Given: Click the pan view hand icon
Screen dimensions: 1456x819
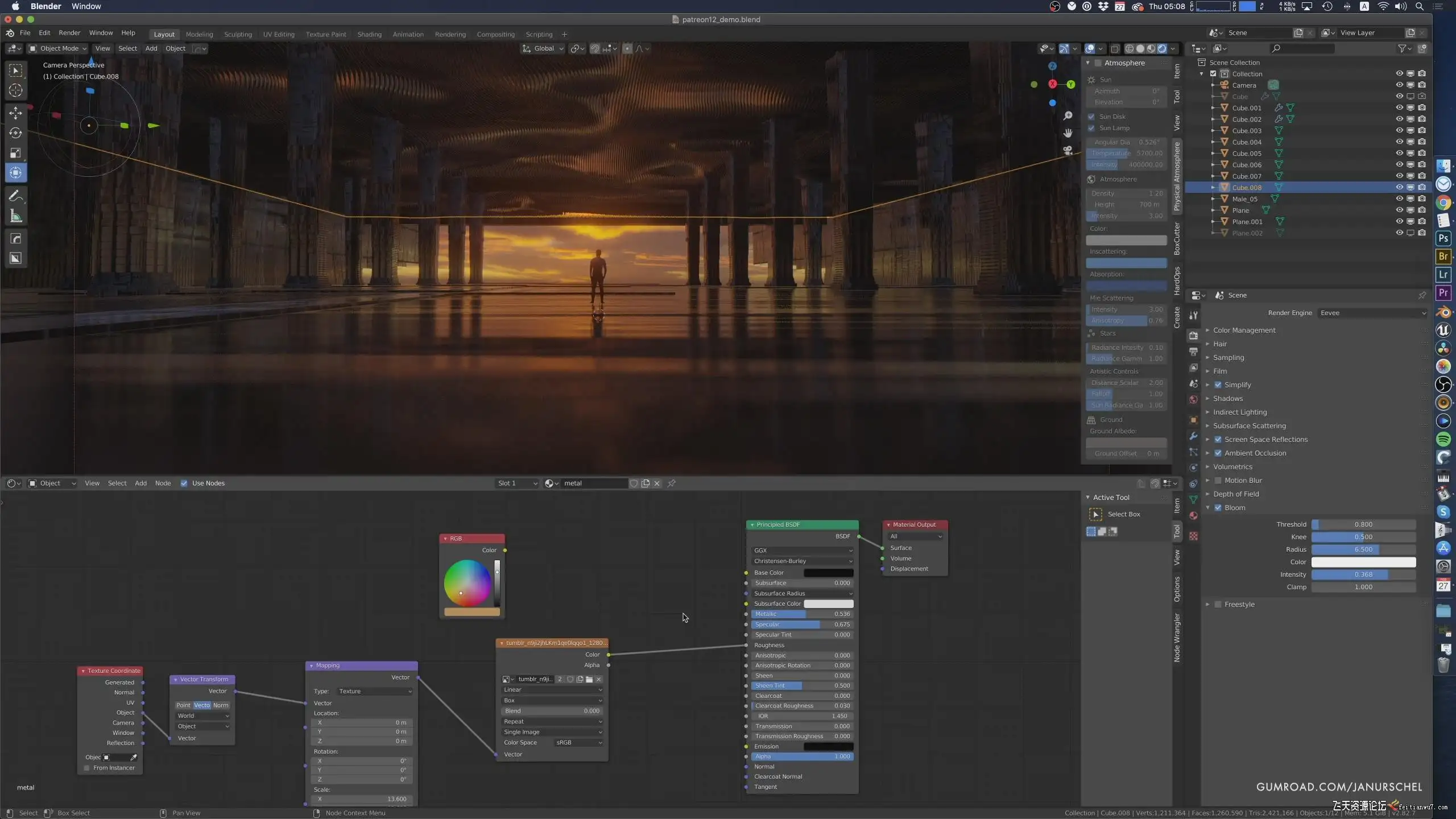Looking at the screenshot, I should coord(1068,133).
